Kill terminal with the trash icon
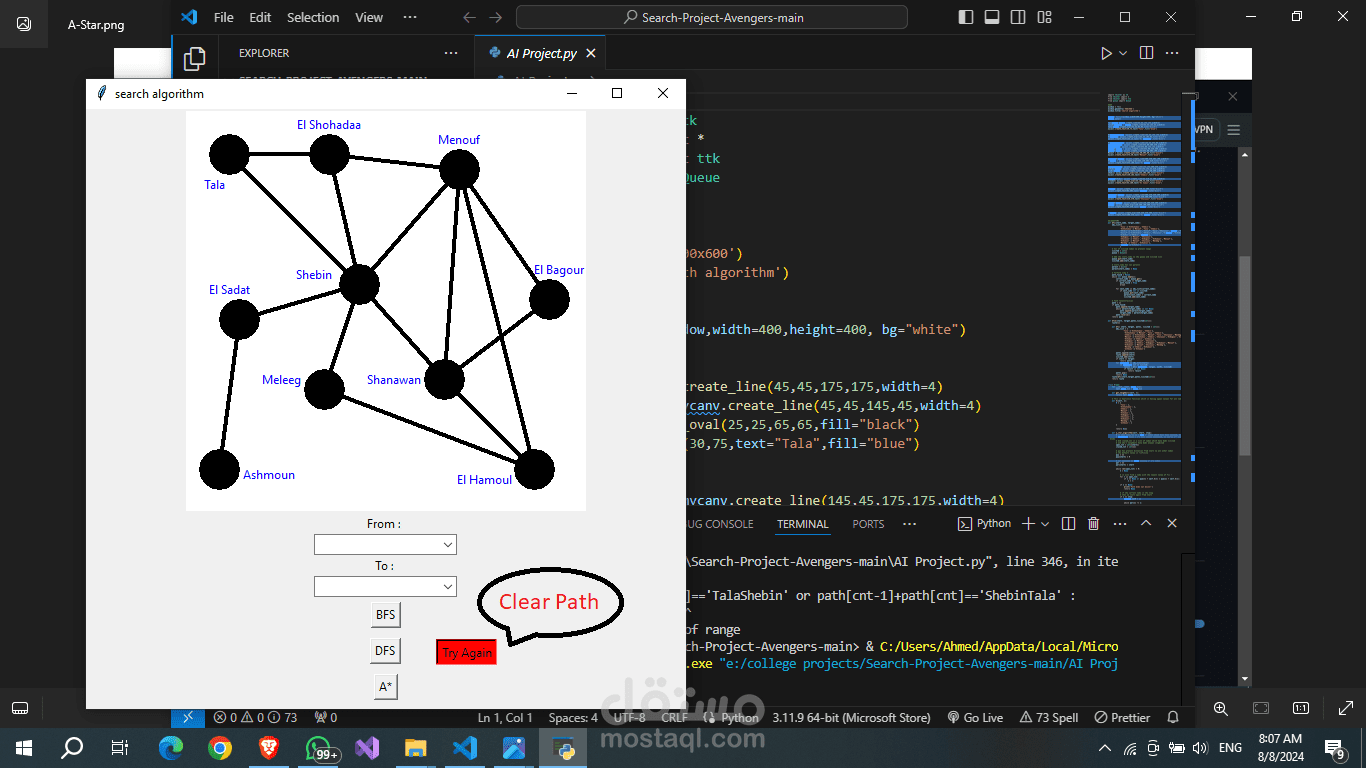 click(x=1093, y=523)
